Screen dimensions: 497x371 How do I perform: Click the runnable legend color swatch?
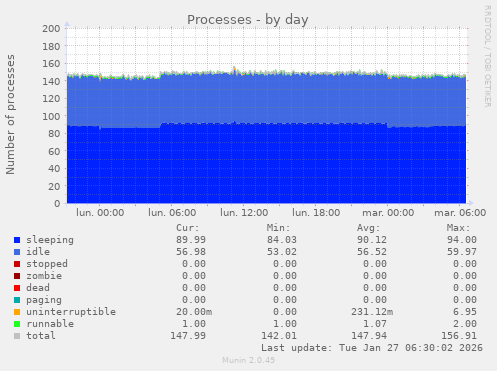click(17, 324)
